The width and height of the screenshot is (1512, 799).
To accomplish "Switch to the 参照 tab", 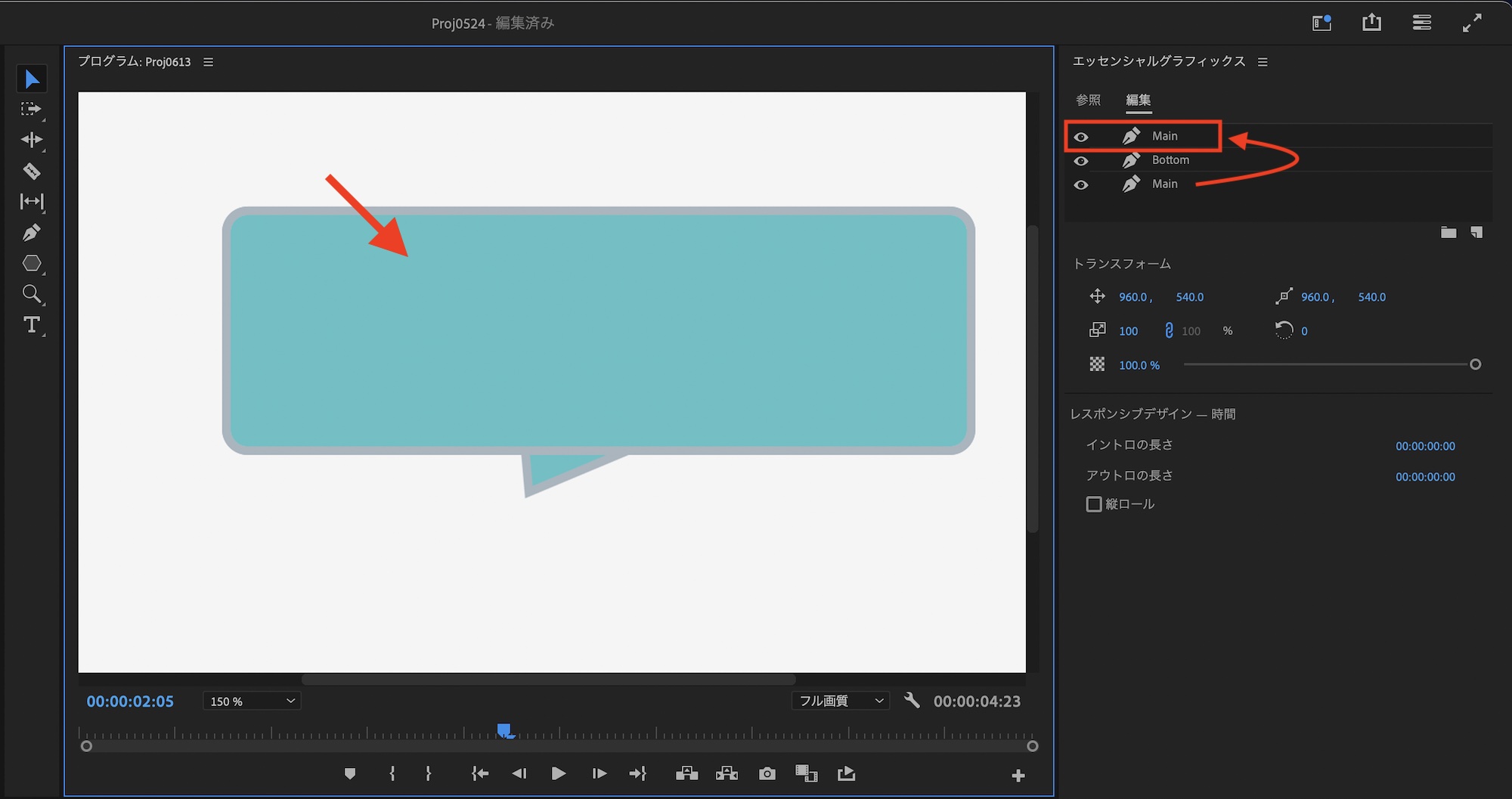I will point(1088,100).
